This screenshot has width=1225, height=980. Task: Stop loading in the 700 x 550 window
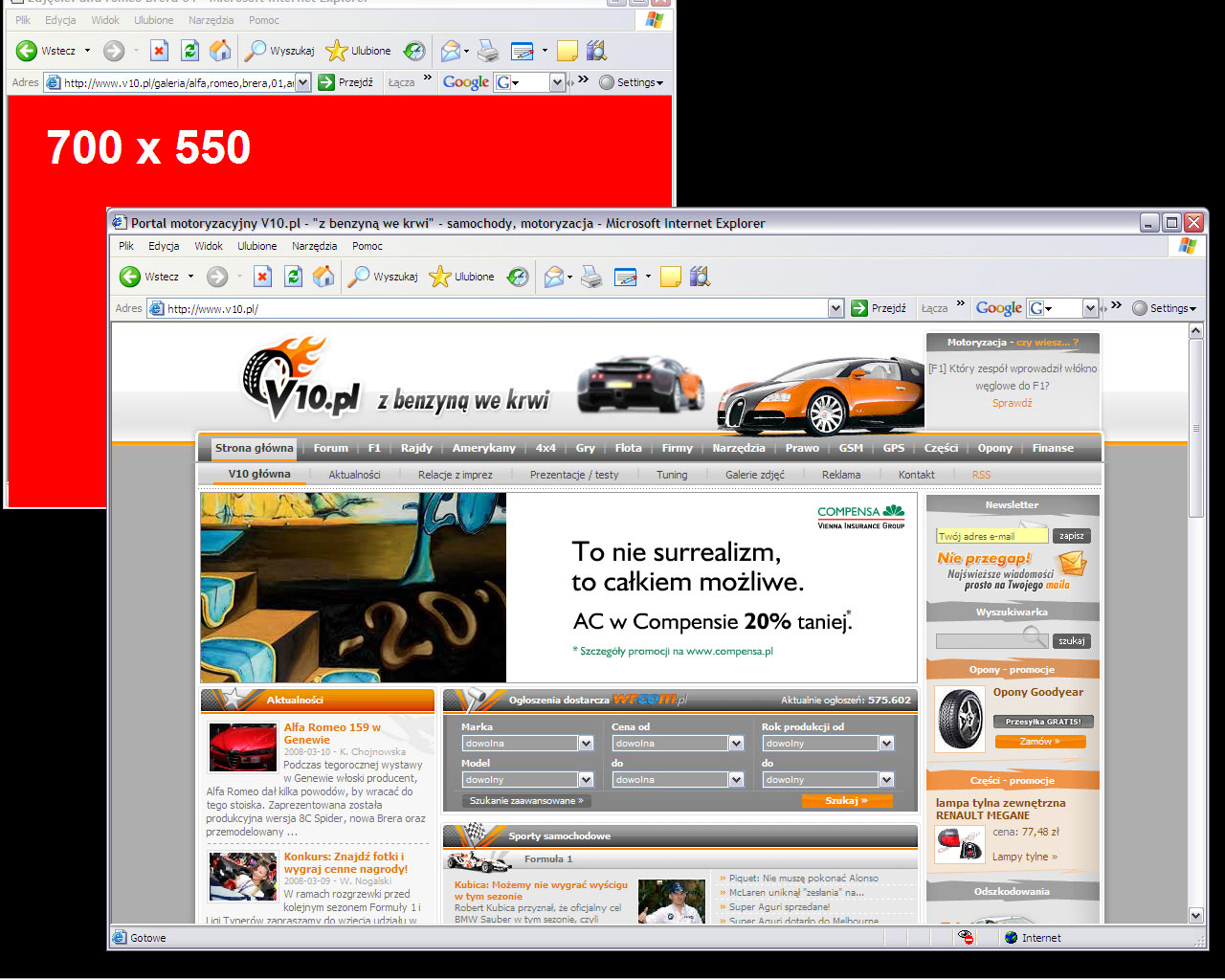[x=159, y=51]
